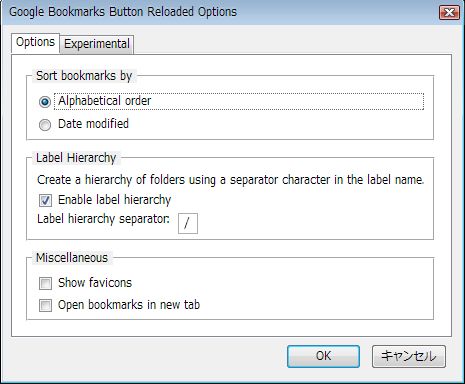Viewport: 465px width, 384px height.
Task: Click the Google Bookmarks Button Reloaded Options title
Action: tap(123, 12)
